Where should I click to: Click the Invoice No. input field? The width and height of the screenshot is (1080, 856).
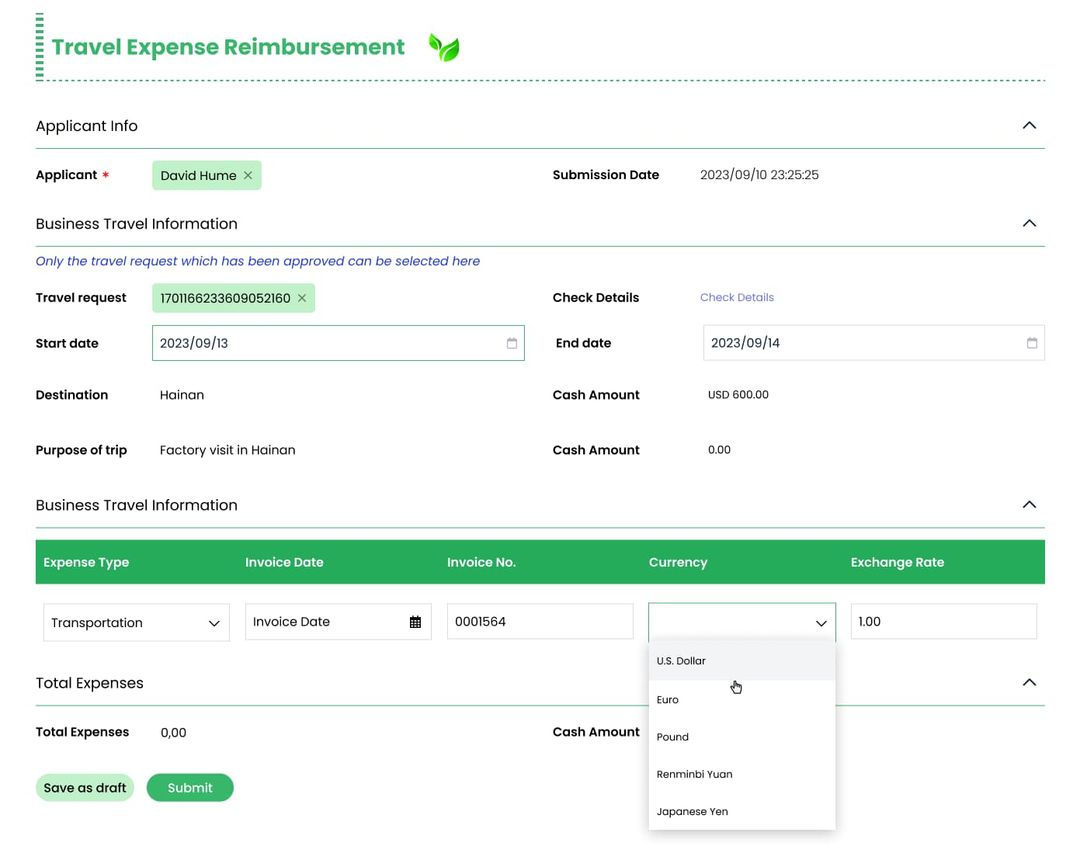coord(540,622)
